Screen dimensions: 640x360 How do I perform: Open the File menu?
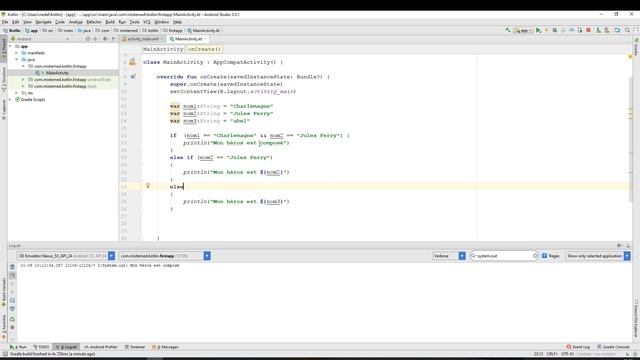pos(5,22)
